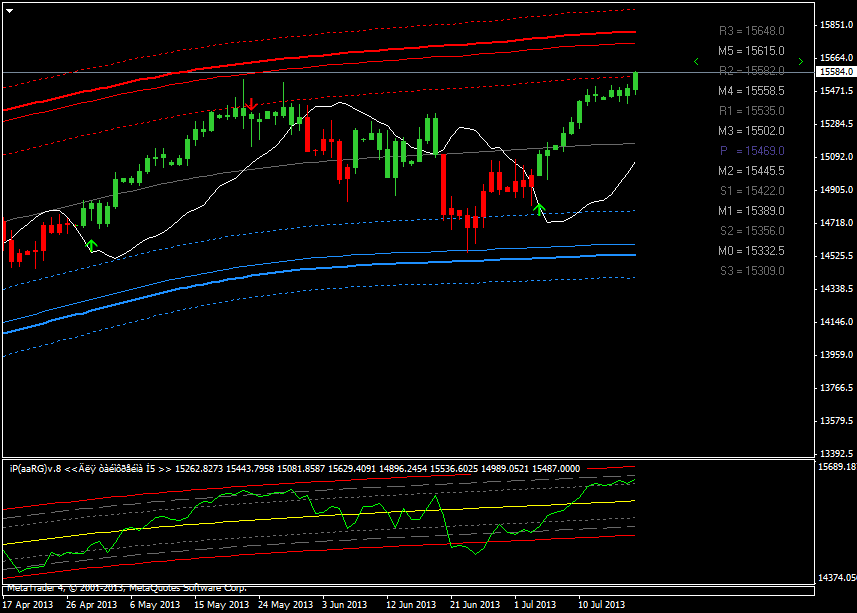
Task: Click the 17 Apr 2013 date label
Action: (28, 604)
